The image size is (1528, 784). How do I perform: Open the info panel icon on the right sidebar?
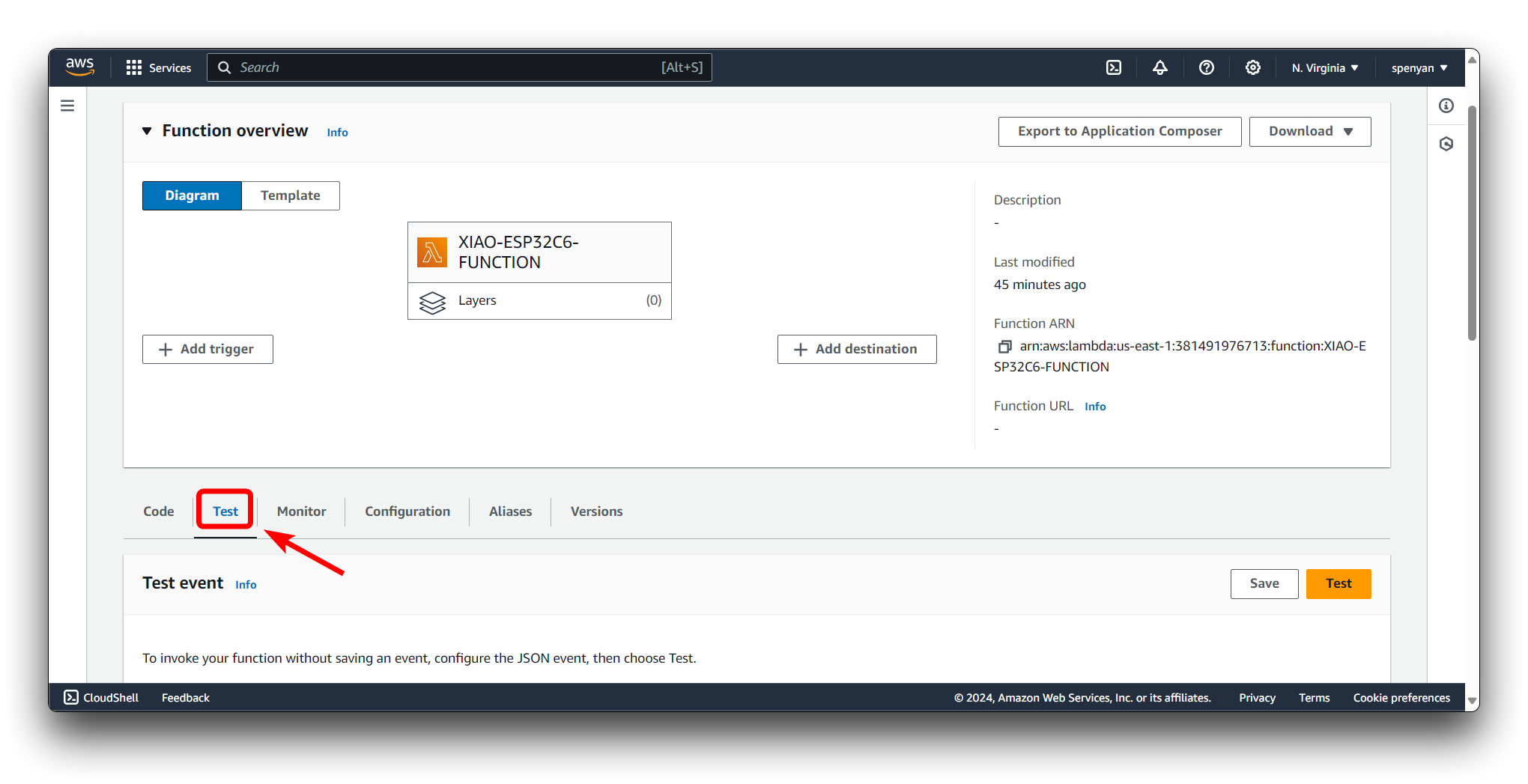[1446, 106]
